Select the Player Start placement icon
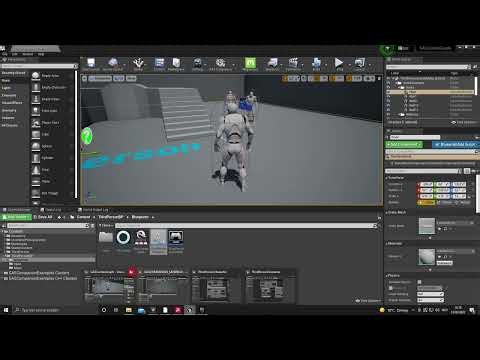The height and width of the screenshot is (360, 480). coord(36,123)
